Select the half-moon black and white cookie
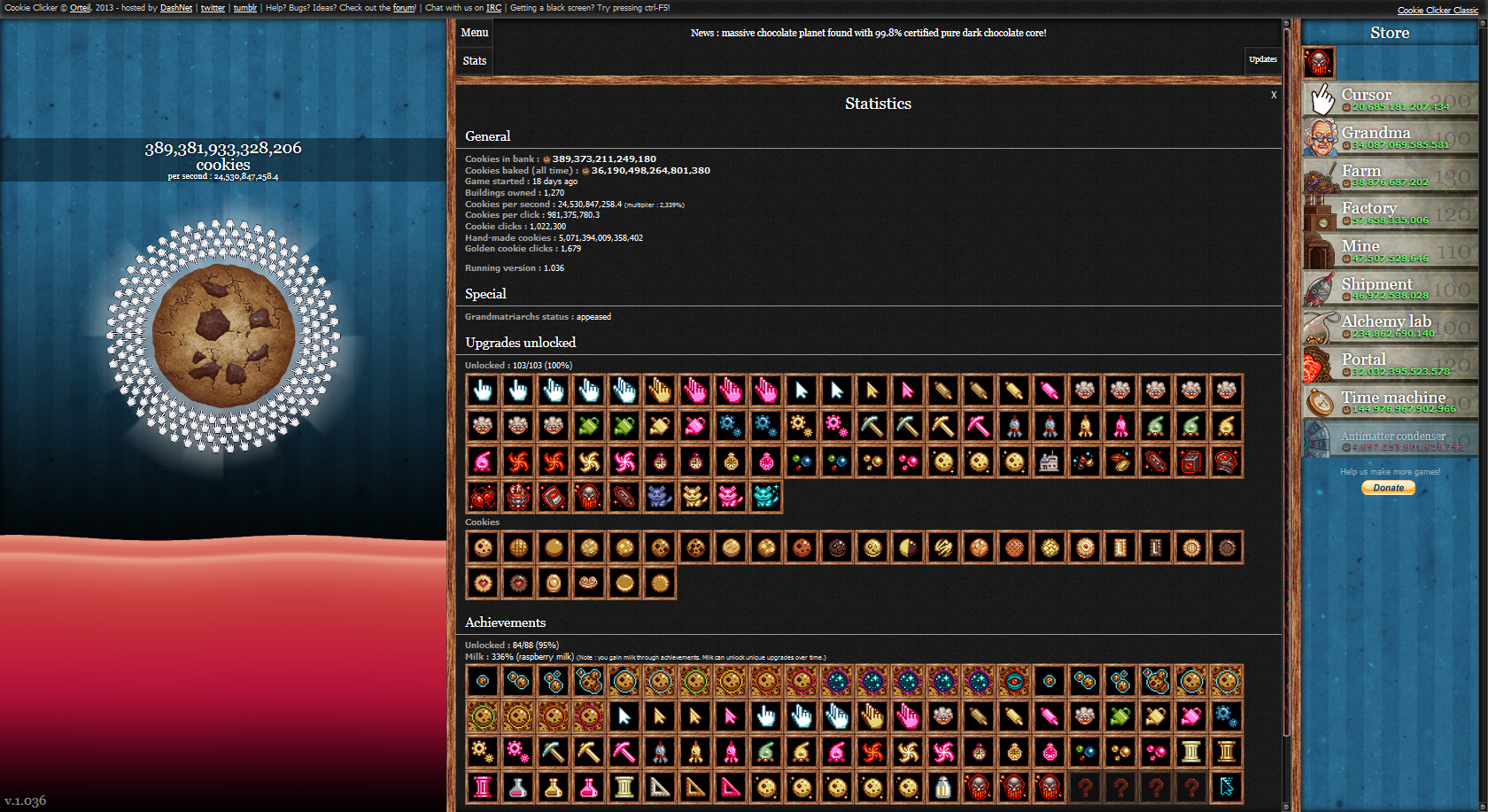The width and height of the screenshot is (1488, 812). point(907,548)
